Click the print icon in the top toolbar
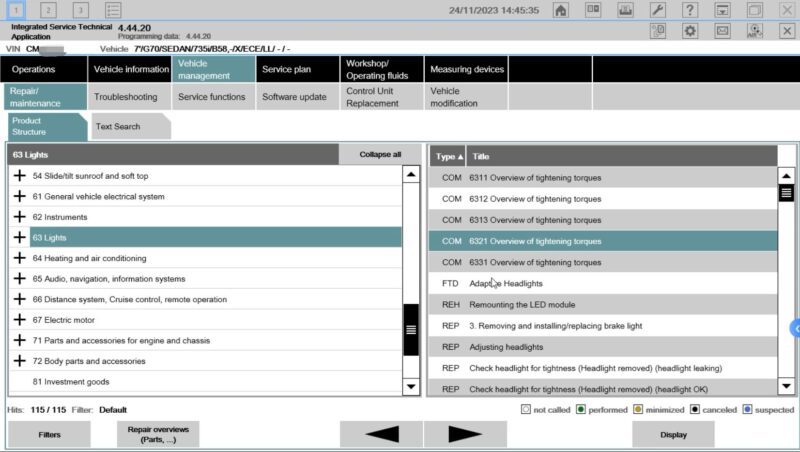 tap(625, 10)
